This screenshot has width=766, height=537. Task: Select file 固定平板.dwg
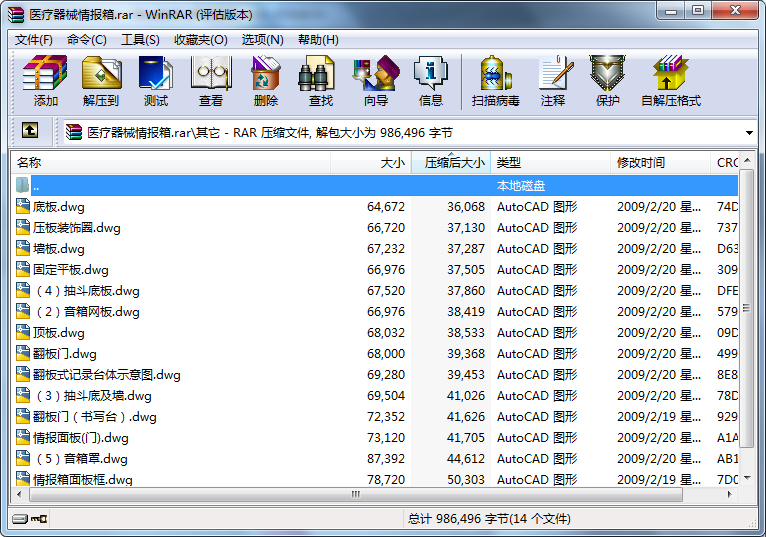tap(70, 270)
